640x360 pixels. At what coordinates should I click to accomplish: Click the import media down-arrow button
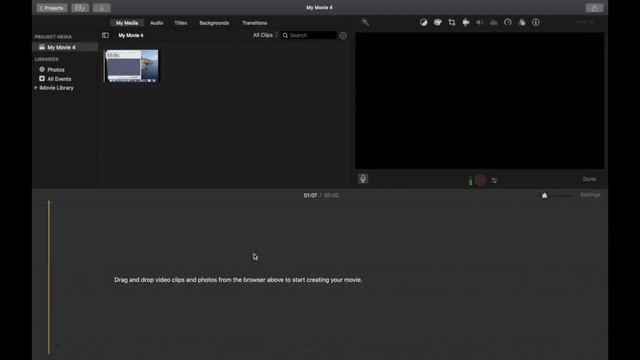(102, 8)
